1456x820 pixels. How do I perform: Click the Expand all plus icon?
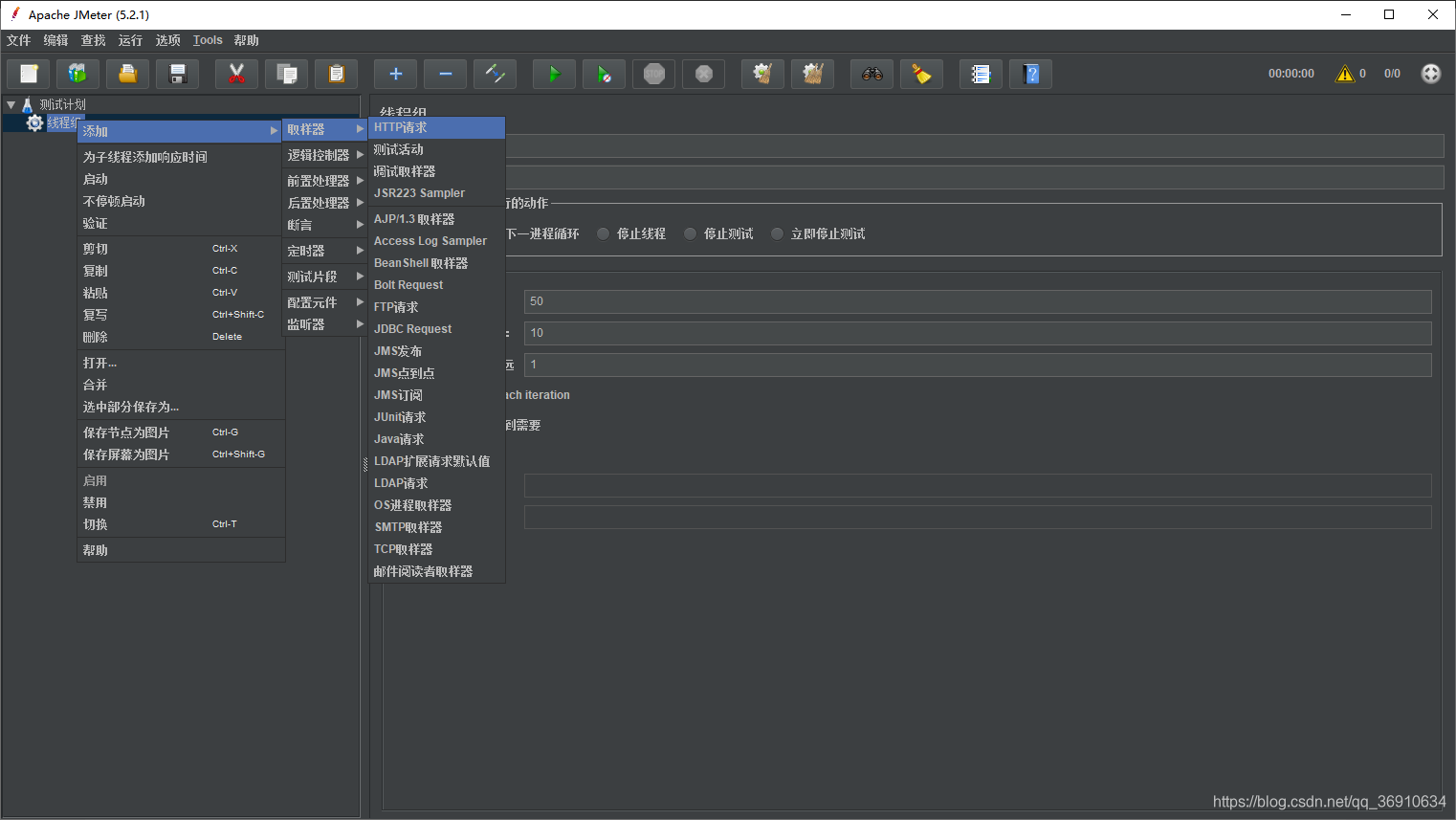396,74
